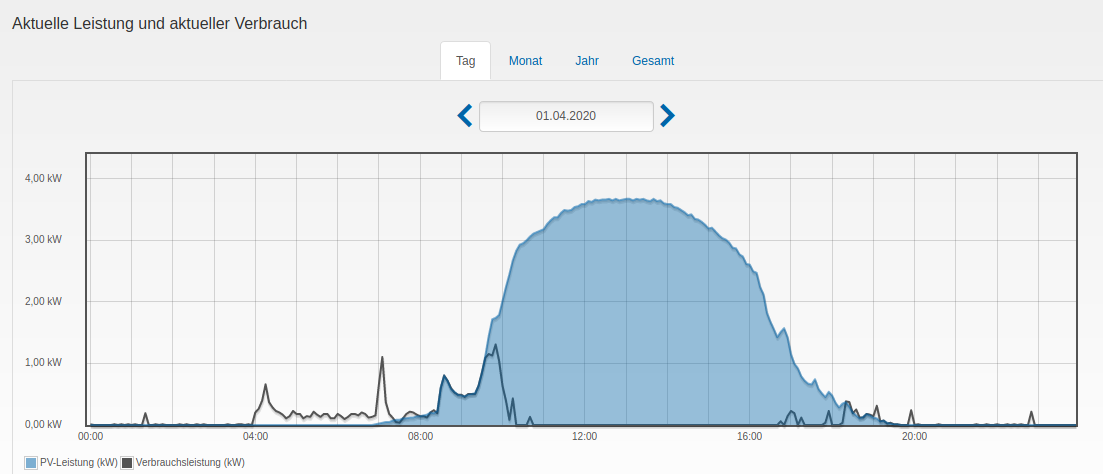Click the 12:00 time axis label
Screen dimensions: 1103x474
(x=585, y=437)
